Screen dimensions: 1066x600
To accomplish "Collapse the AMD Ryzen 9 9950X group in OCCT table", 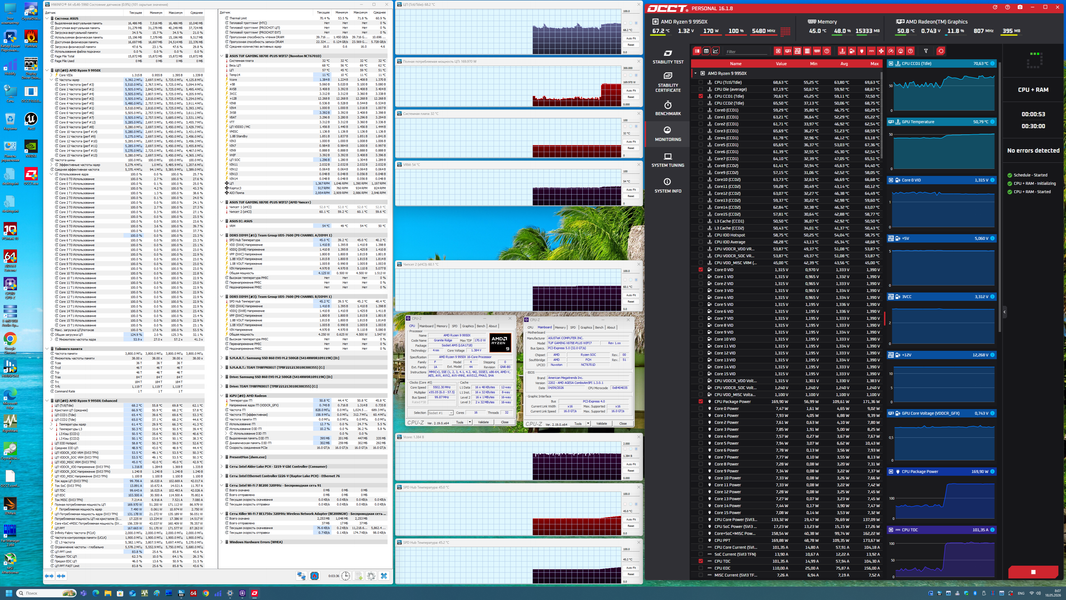I will click(x=695, y=73).
